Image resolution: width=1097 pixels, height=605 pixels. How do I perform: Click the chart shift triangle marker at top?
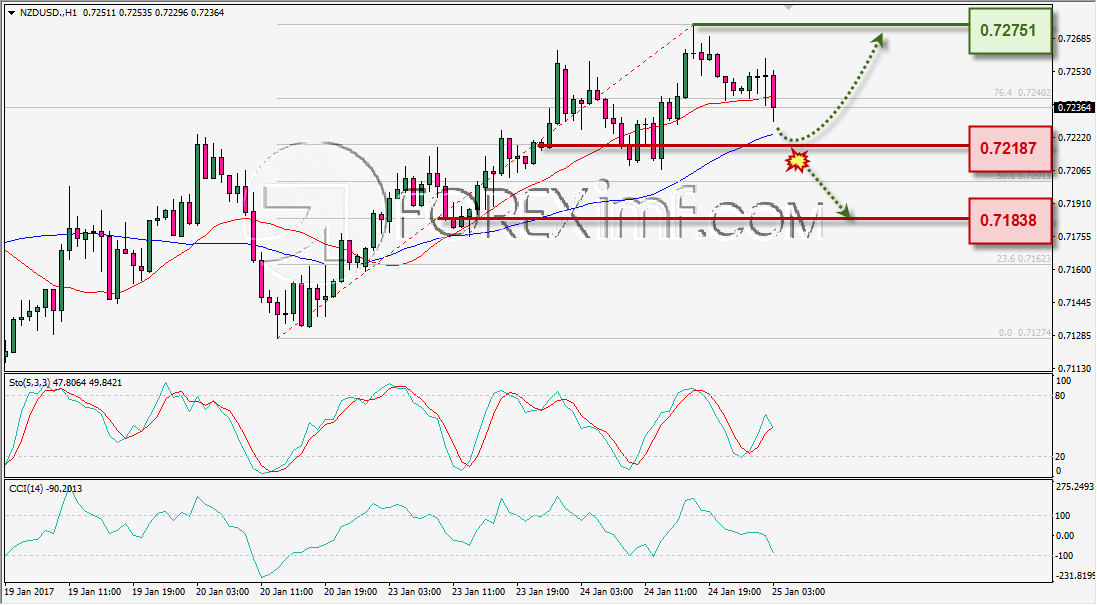coord(788,7)
